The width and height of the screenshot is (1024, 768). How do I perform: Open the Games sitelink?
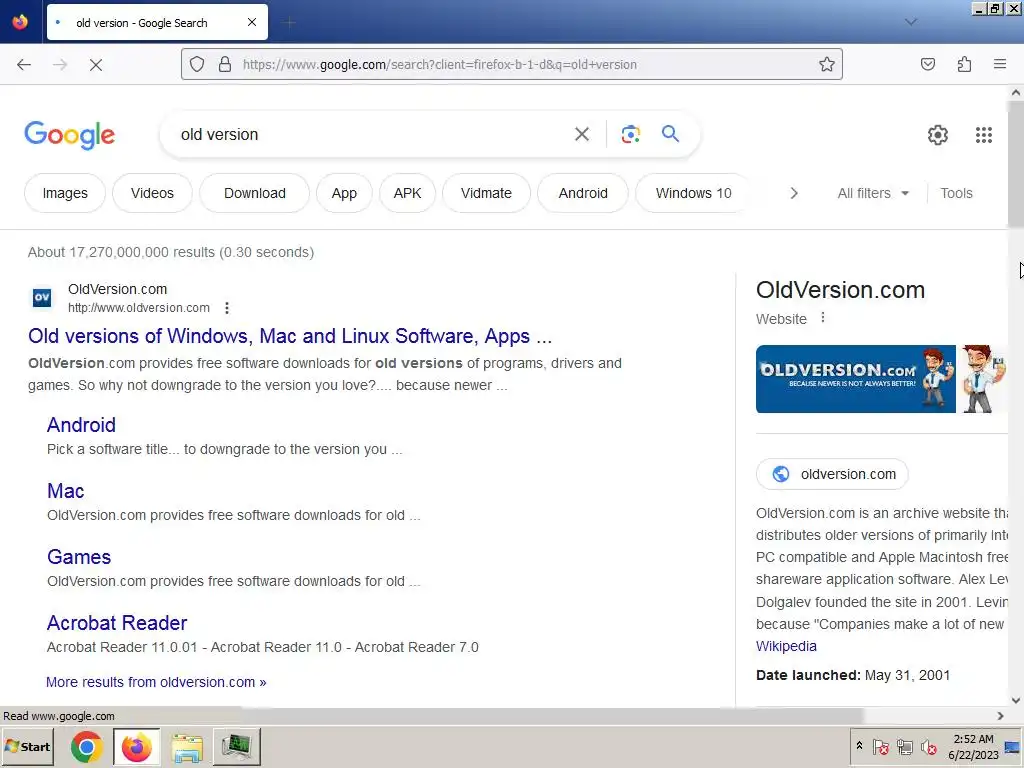[79, 557]
